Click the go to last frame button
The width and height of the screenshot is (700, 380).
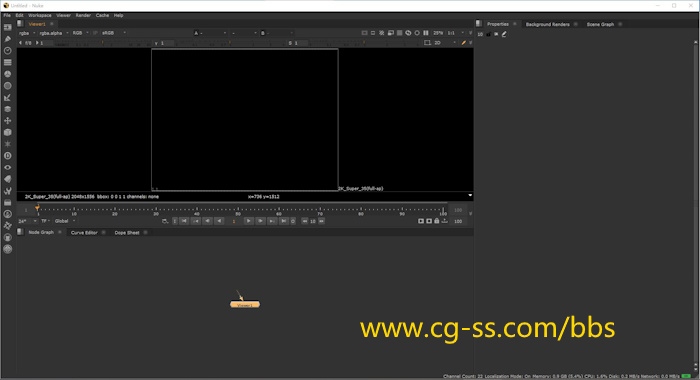tap(283, 221)
